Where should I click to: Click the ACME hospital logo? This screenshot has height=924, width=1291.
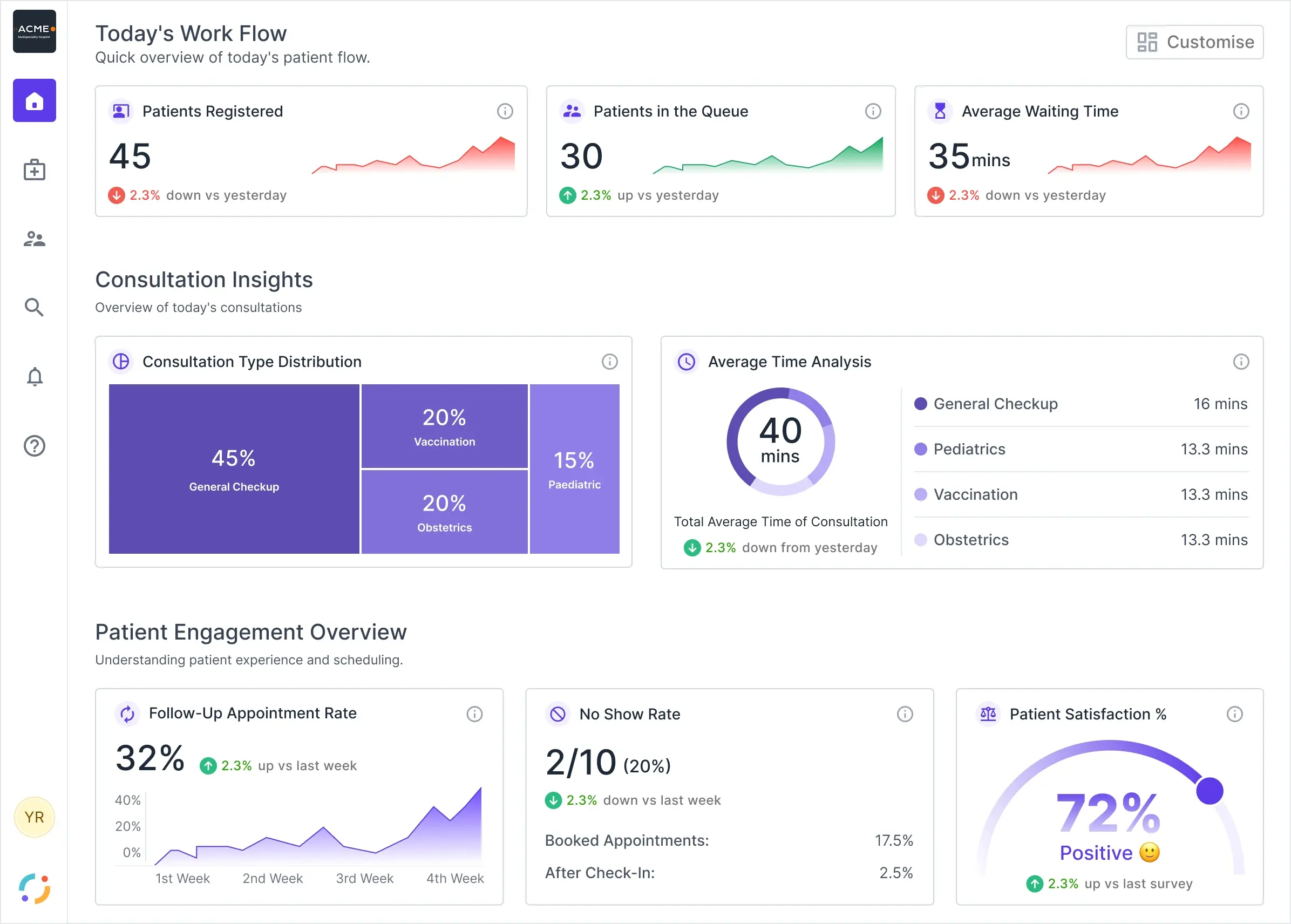tap(34, 31)
